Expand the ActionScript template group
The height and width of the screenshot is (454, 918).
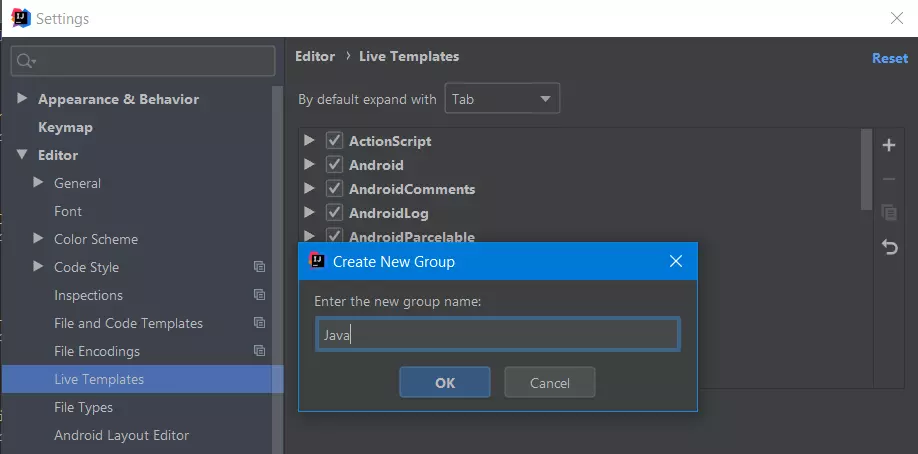[309, 141]
